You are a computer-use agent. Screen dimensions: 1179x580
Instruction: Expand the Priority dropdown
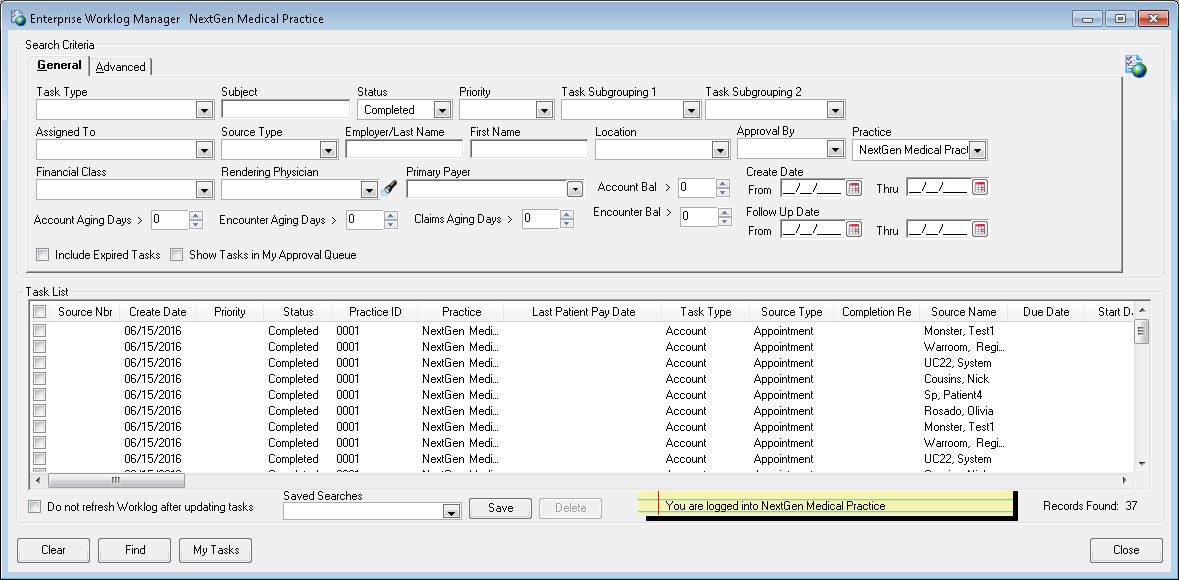click(x=545, y=111)
